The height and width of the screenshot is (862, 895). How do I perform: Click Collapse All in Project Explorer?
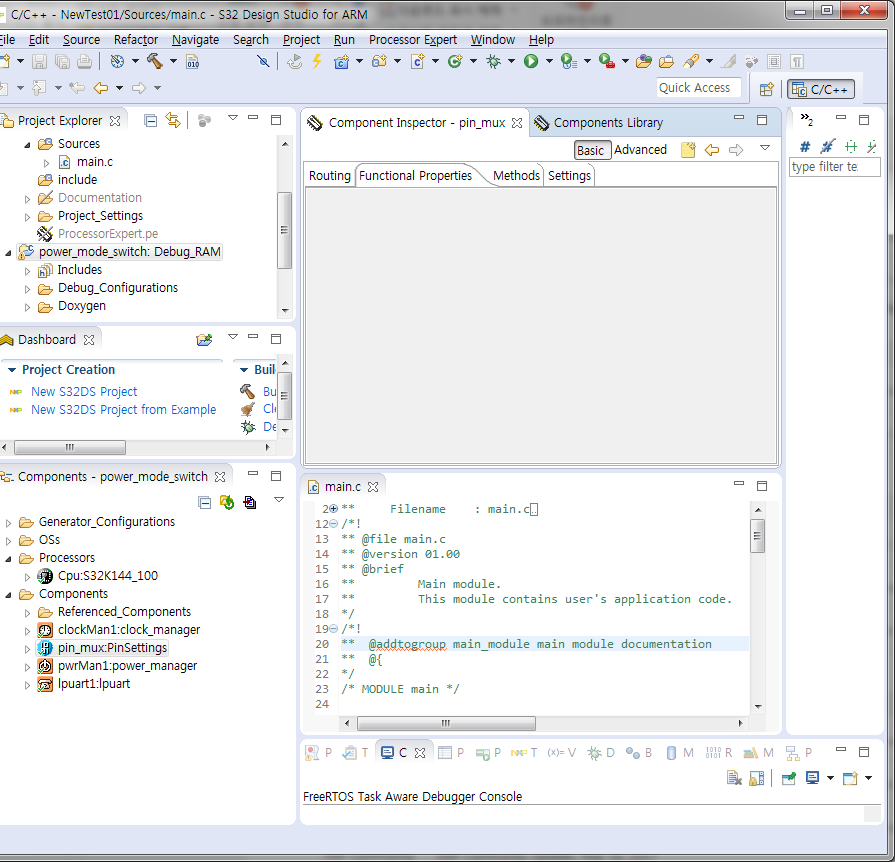pyautogui.click(x=151, y=120)
